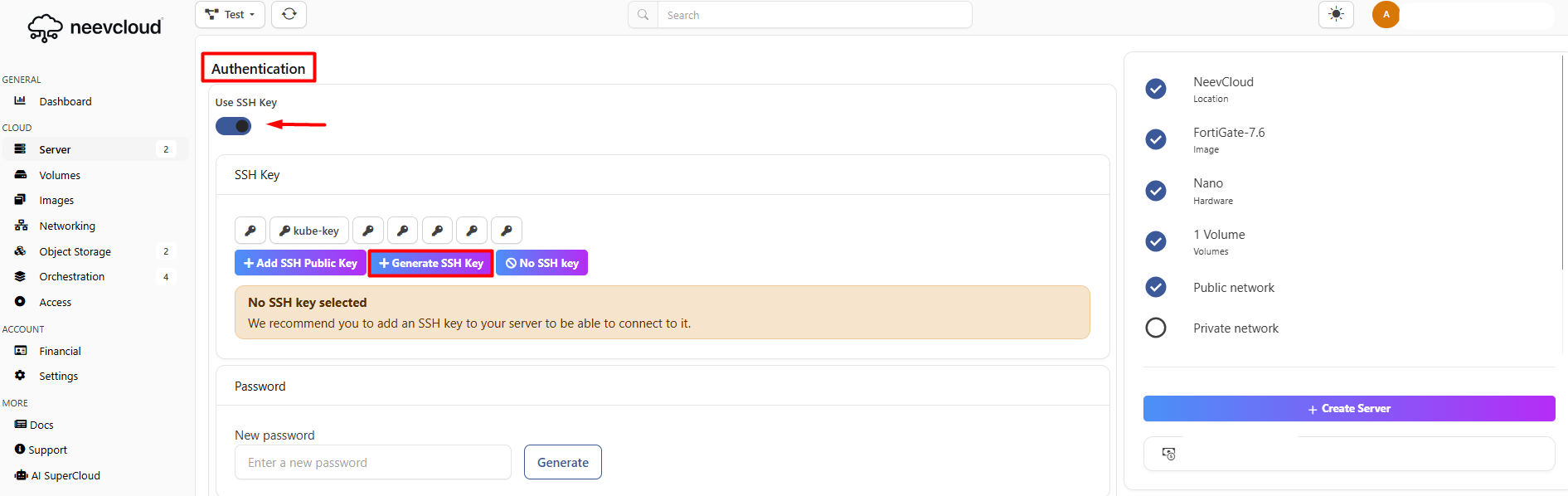
Task: Select the first unnamed SSH key icon
Action: coord(250,231)
